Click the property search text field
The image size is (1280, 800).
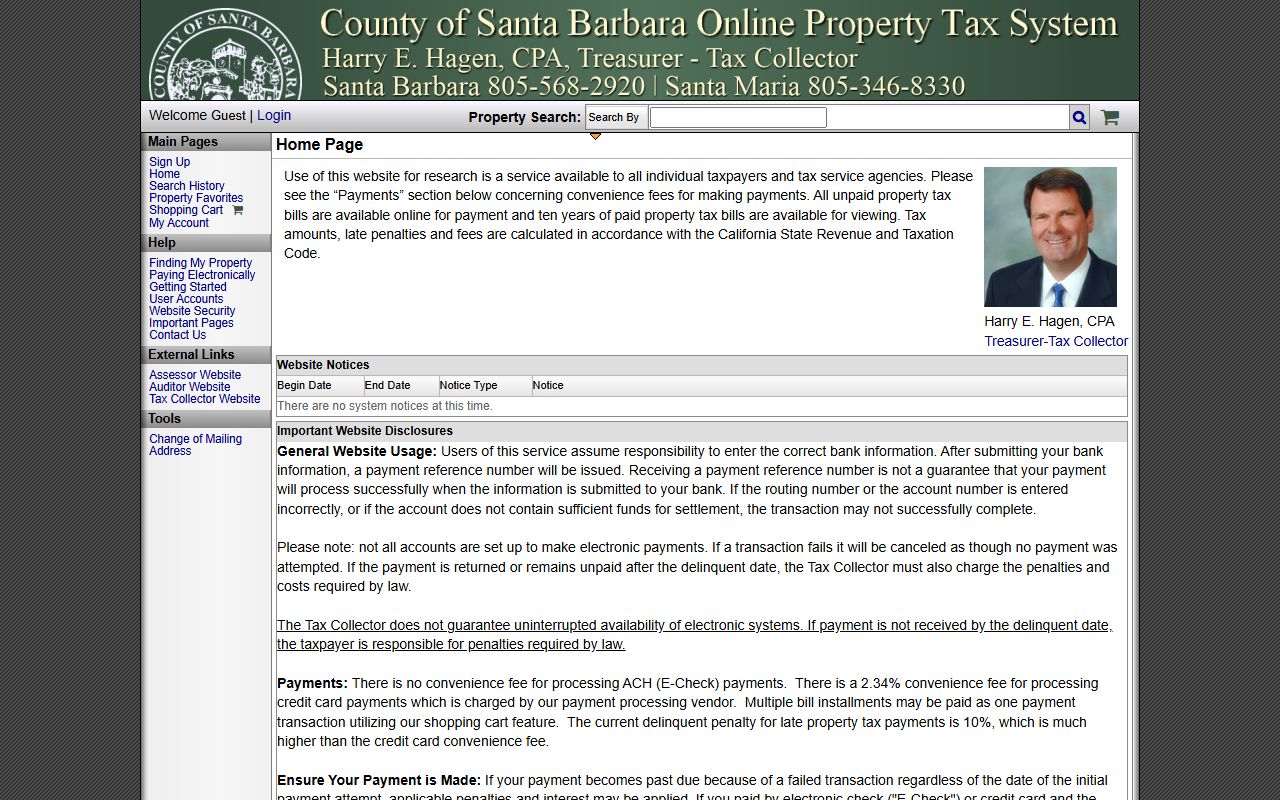(x=738, y=117)
